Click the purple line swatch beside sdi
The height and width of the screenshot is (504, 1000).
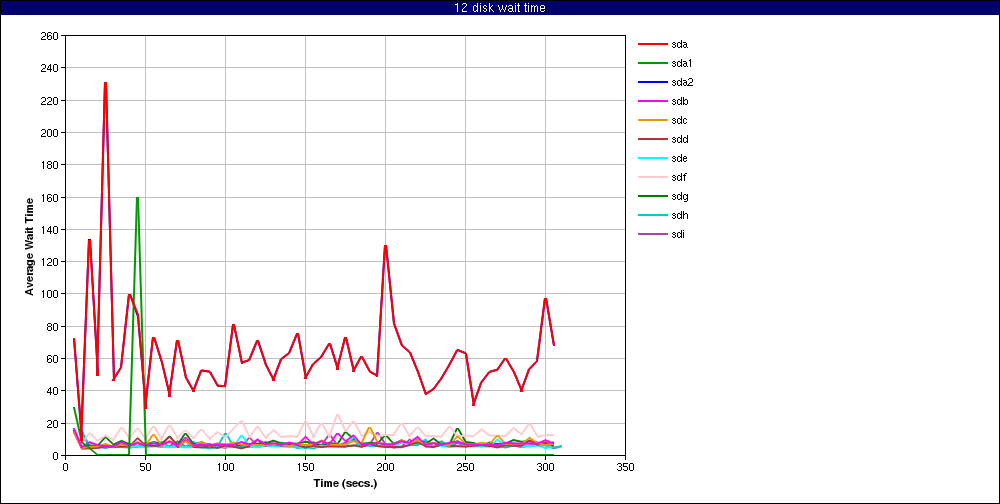point(652,234)
